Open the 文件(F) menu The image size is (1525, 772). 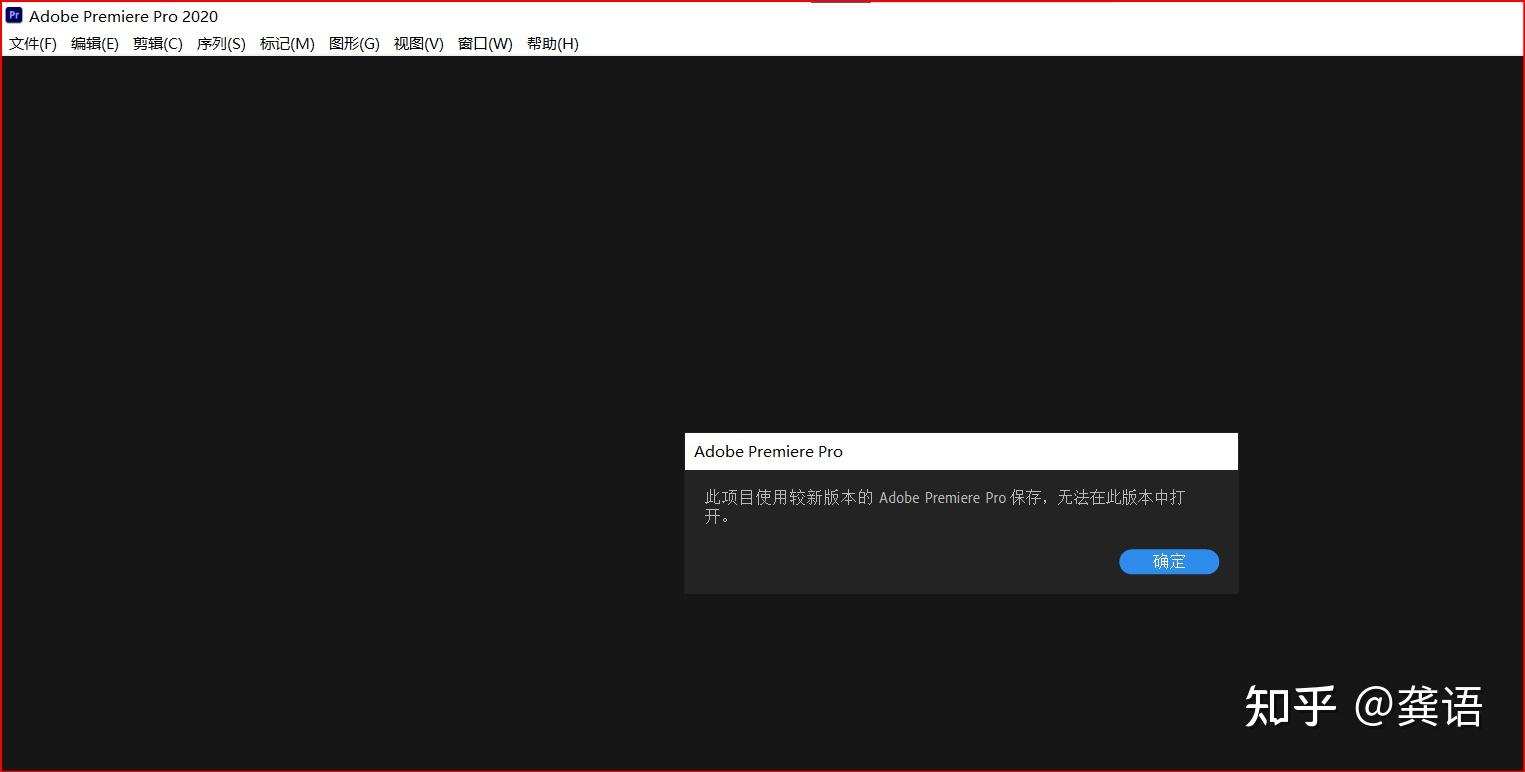(x=33, y=44)
